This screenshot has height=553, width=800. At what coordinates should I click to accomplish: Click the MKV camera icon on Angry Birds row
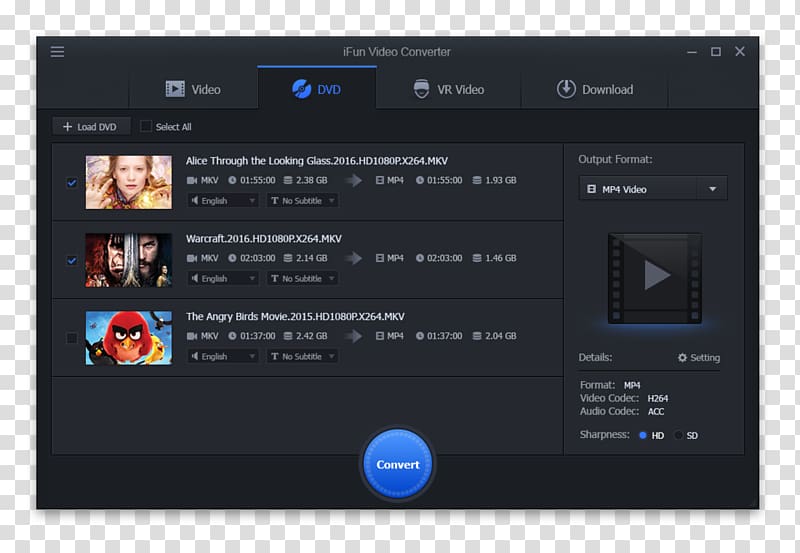point(192,336)
